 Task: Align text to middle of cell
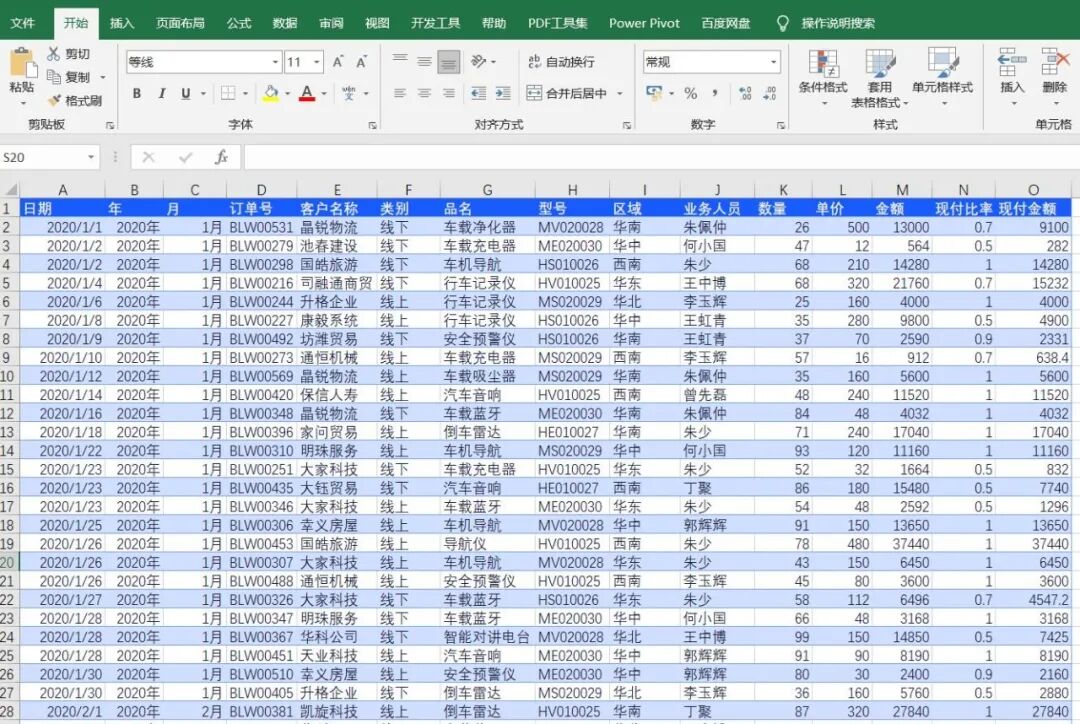[424, 62]
